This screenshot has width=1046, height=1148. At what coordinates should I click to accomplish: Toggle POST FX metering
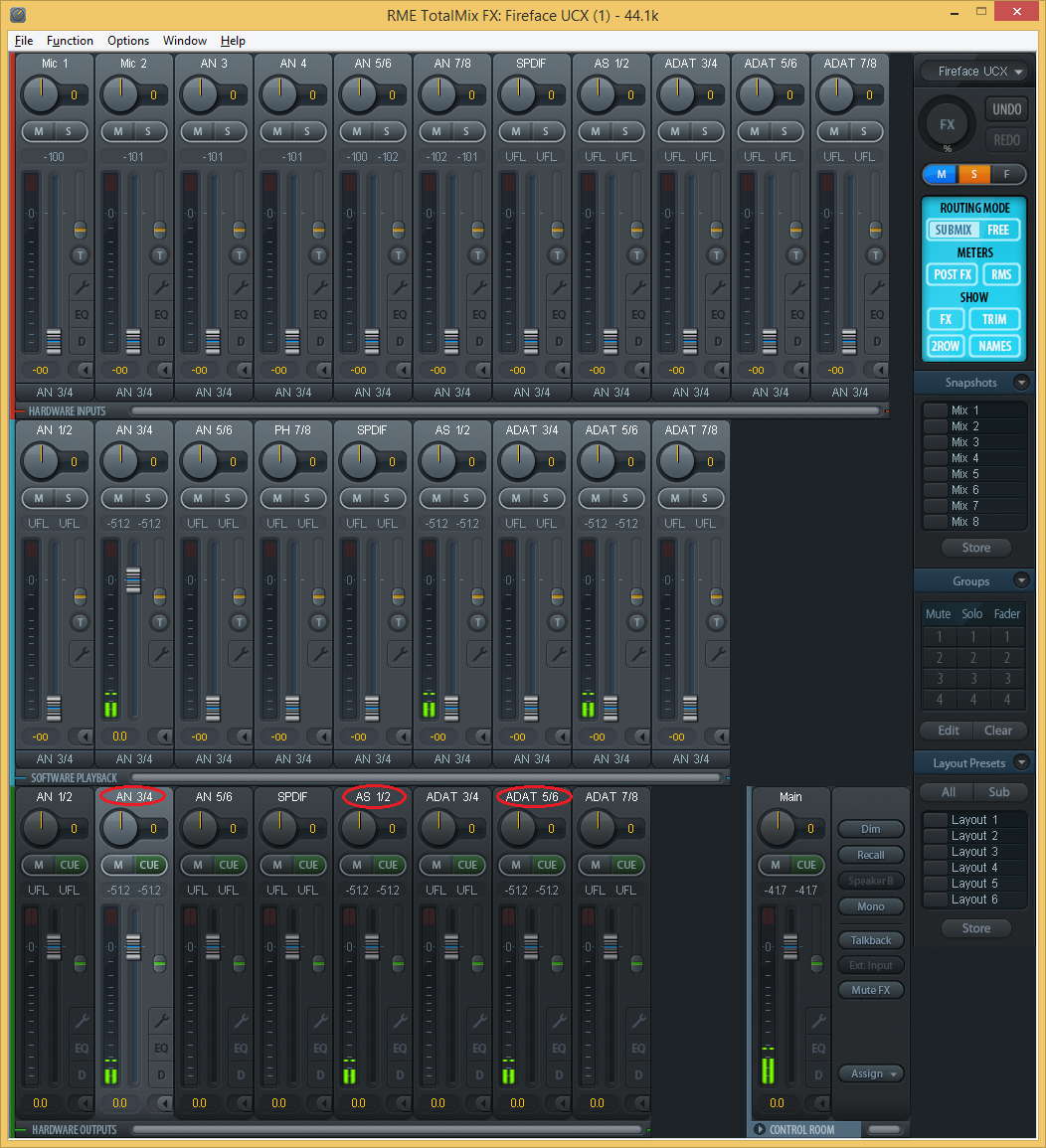click(953, 274)
